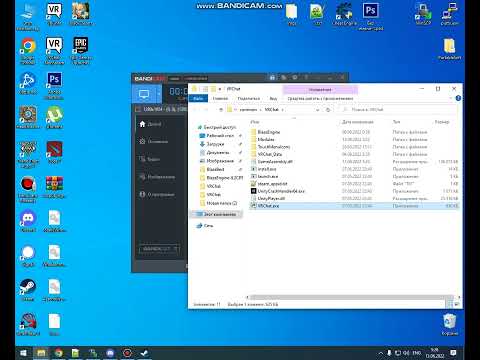Select the GameAssembly.dll file

pyautogui.click(x=271, y=161)
